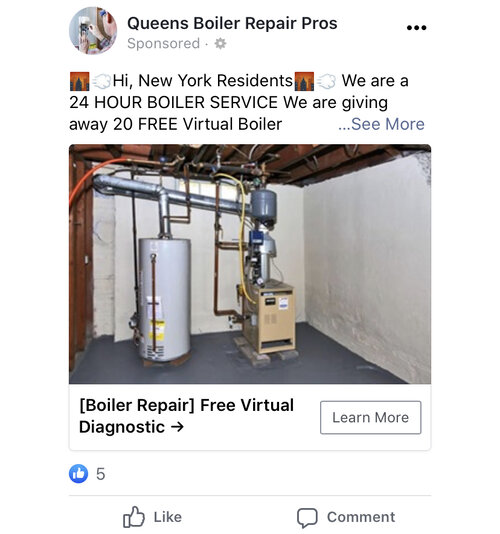This screenshot has height=534, width=500.
Task: Click the Sponsored label
Action: tap(163, 44)
